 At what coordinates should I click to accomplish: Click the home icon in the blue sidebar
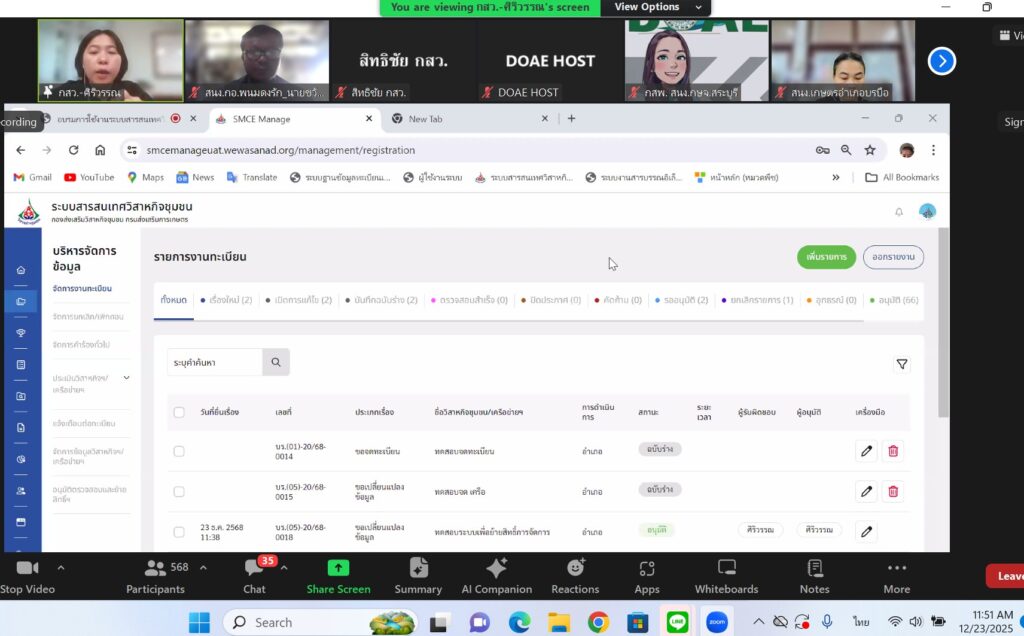[21, 270]
